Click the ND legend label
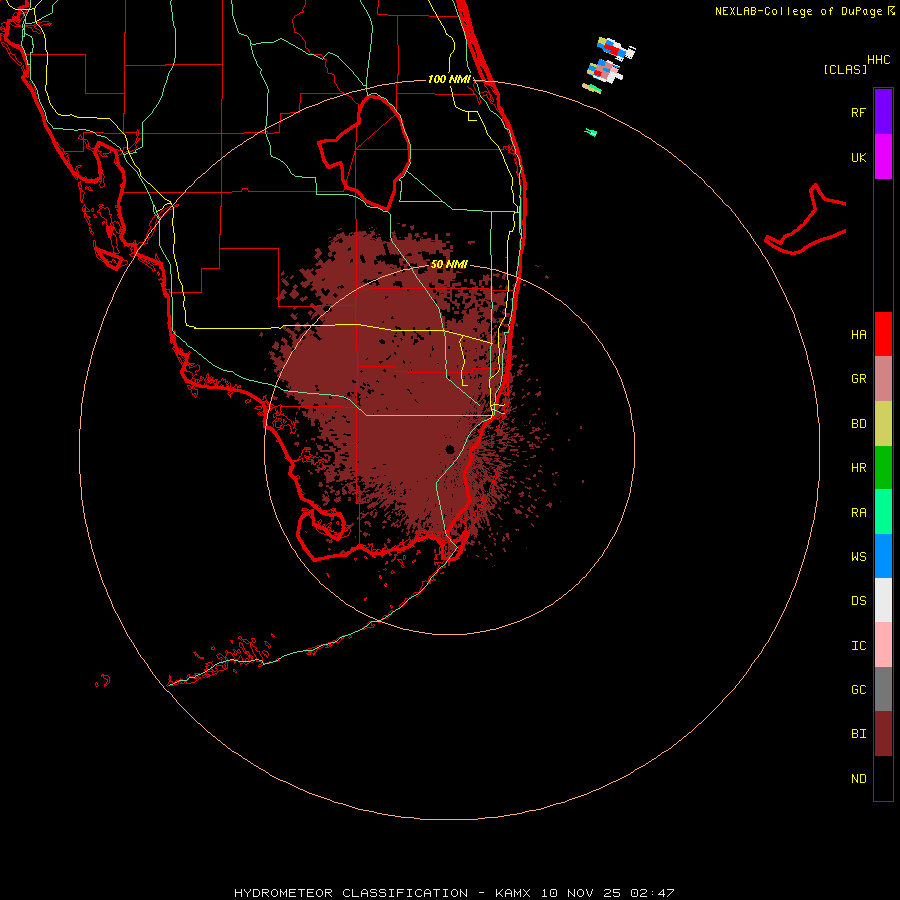Viewport: 900px width, 900px height. pyautogui.click(x=858, y=778)
